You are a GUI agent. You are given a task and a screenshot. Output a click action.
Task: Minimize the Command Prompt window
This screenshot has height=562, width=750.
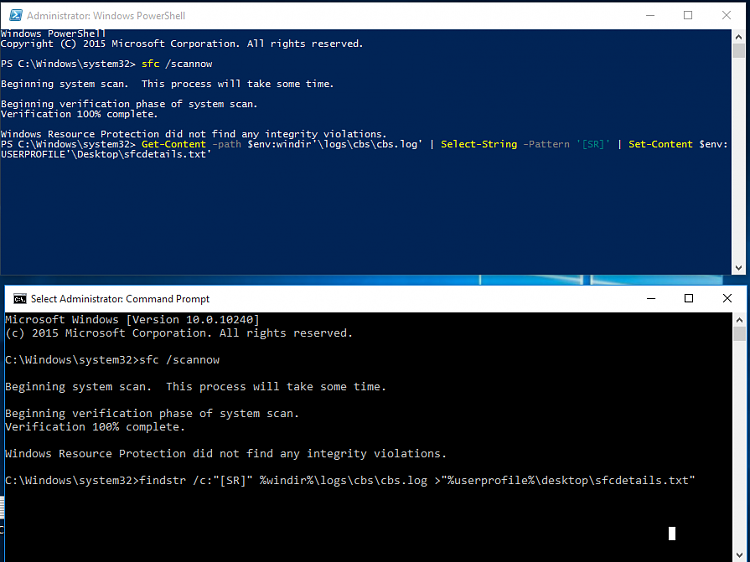[651, 298]
